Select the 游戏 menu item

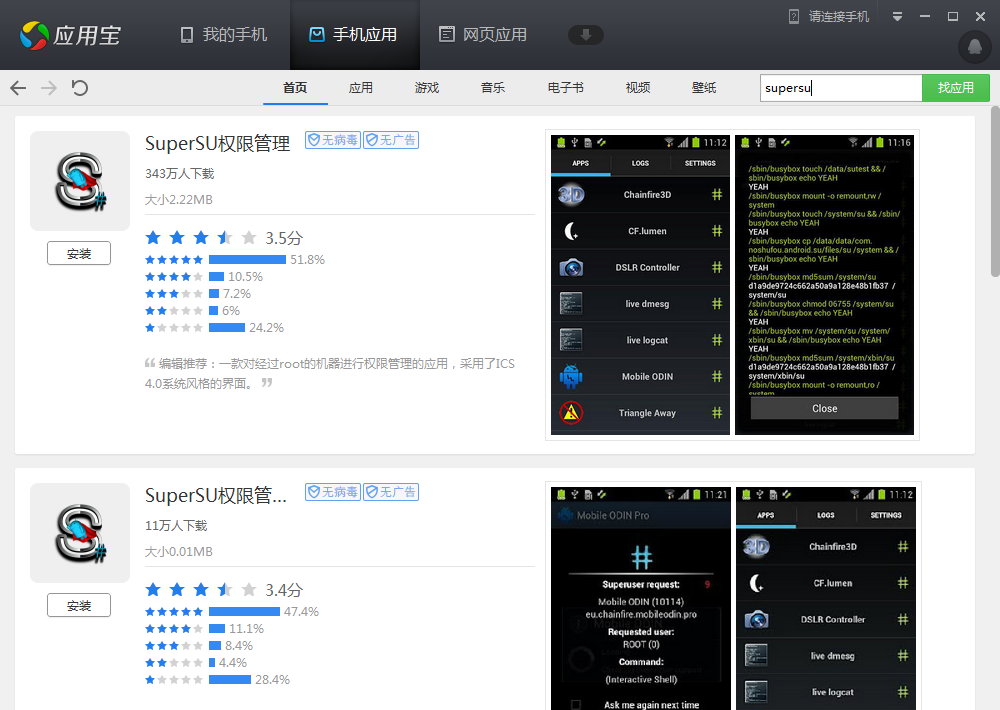[x=427, y=87]
